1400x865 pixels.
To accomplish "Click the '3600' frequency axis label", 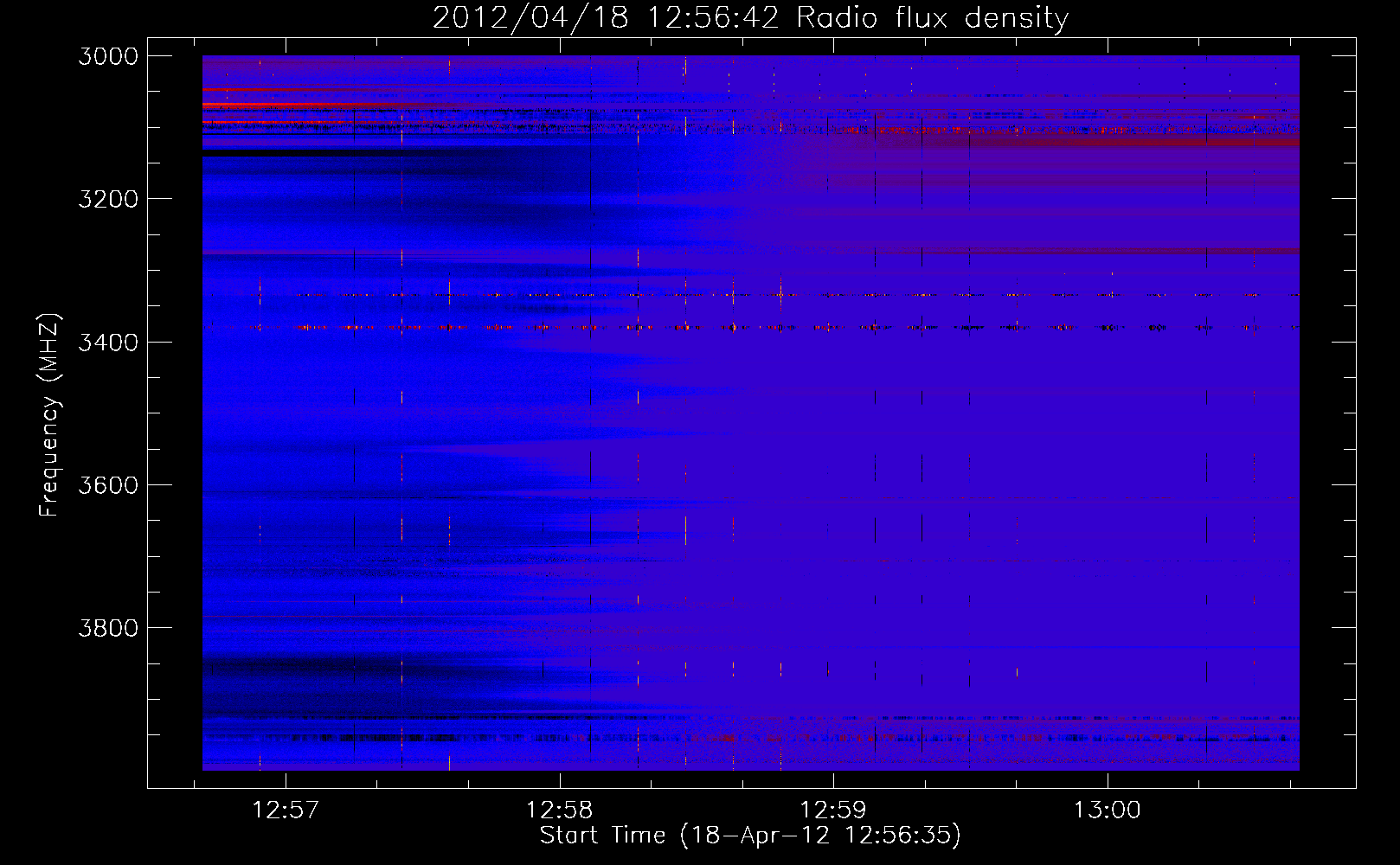I will 108,485.
